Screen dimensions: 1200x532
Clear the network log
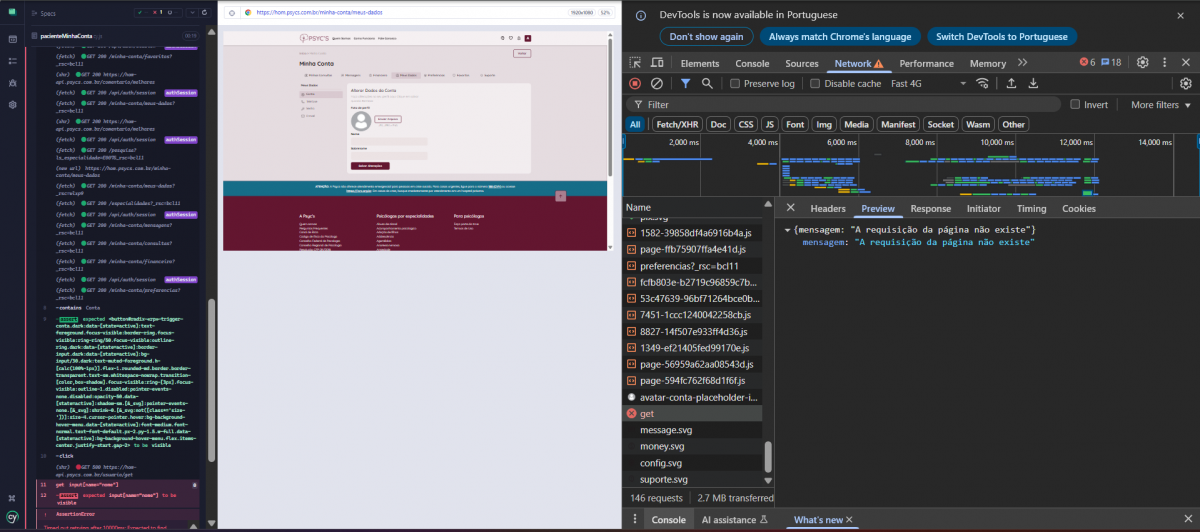click(x=657, y=84)
